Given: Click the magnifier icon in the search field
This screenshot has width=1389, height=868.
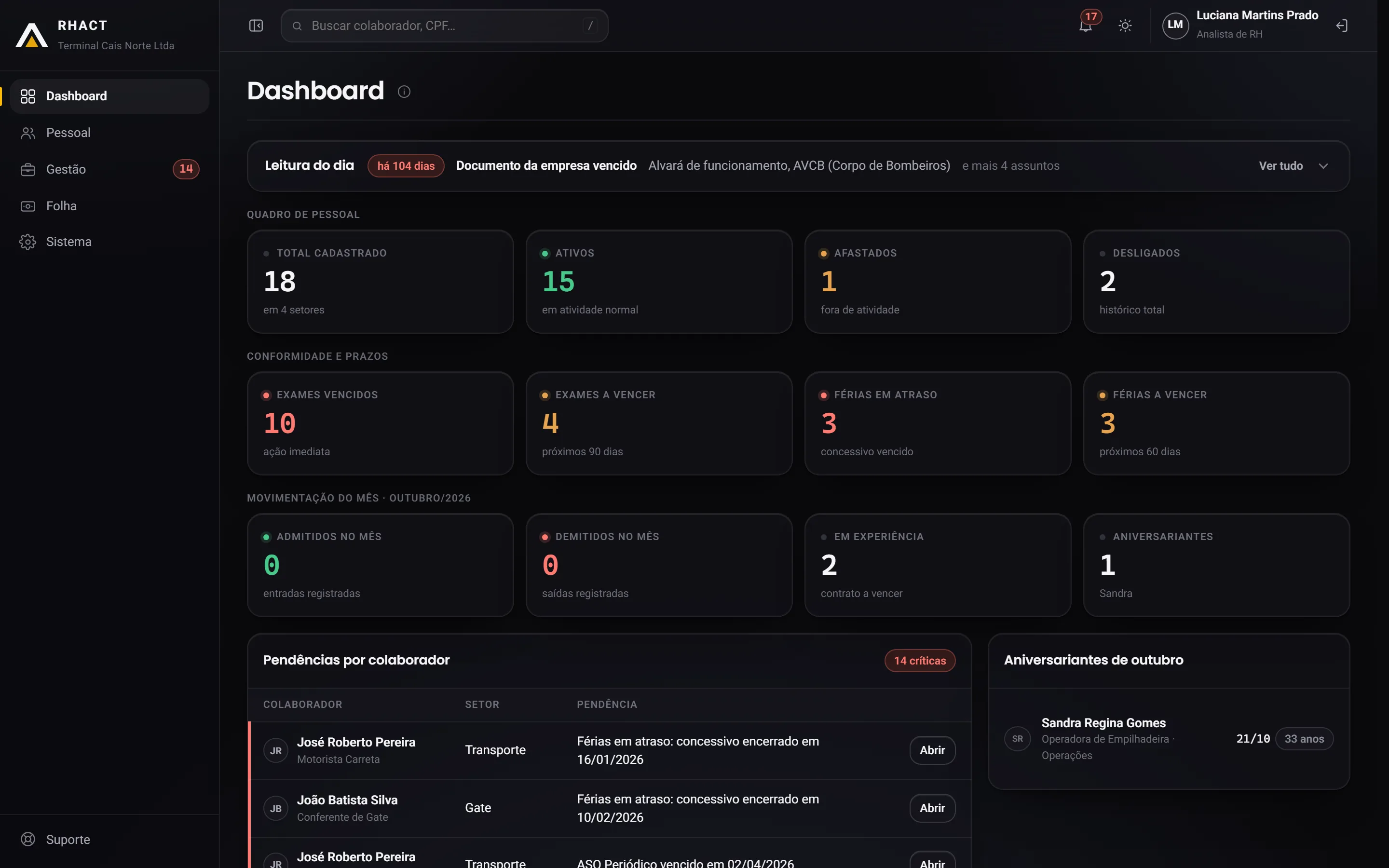Looking at the screenshot, I should [x=297, y=26].
